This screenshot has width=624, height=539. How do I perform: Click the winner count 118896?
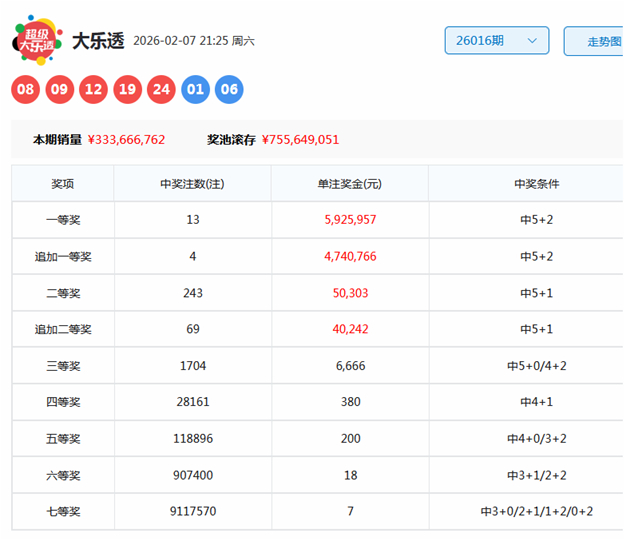[x=193, y=439]
